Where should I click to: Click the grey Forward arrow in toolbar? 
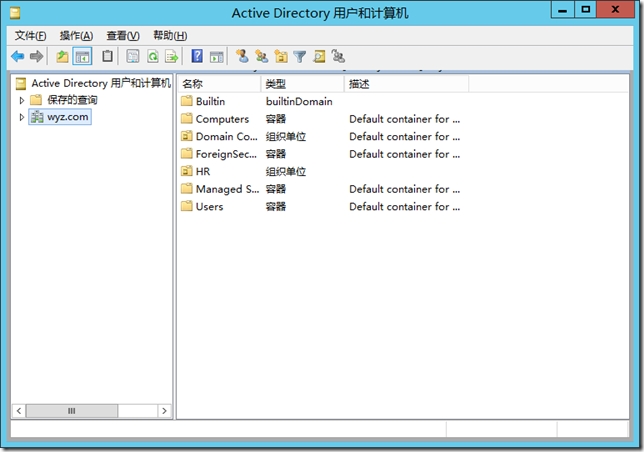pyautogui.click(x=37, y=56)
